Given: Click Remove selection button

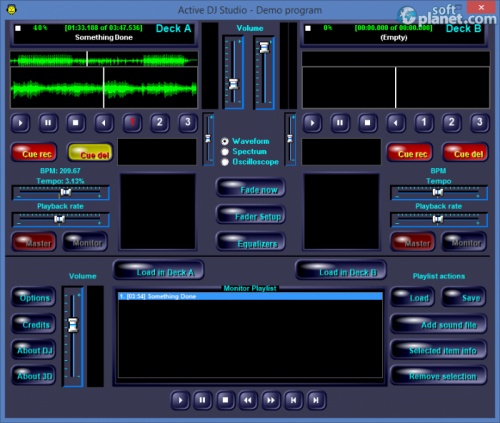Looking at the screenshot, I should tap(439, 375).
